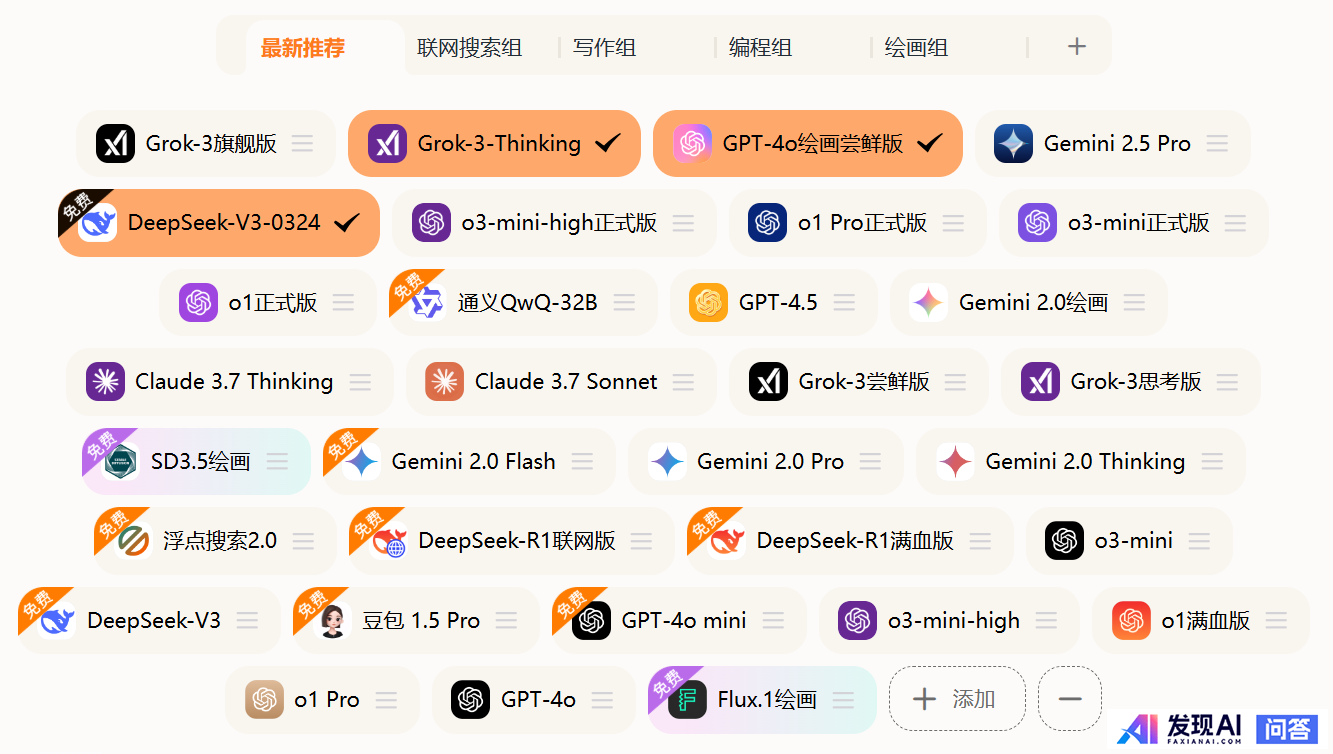Click the 通义QwQ-32B label
Viewport: 1333px width, 754px height.
point(527,302)
